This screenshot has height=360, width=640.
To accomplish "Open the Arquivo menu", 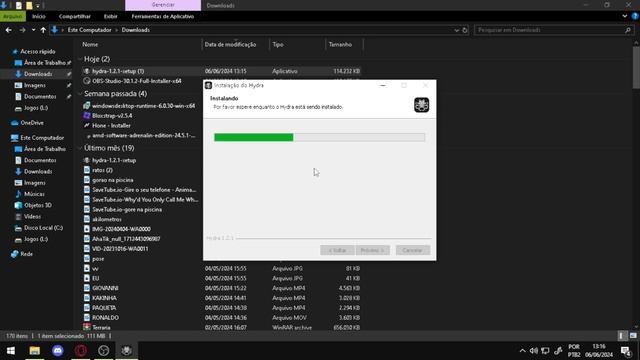I will click(13, 16).
